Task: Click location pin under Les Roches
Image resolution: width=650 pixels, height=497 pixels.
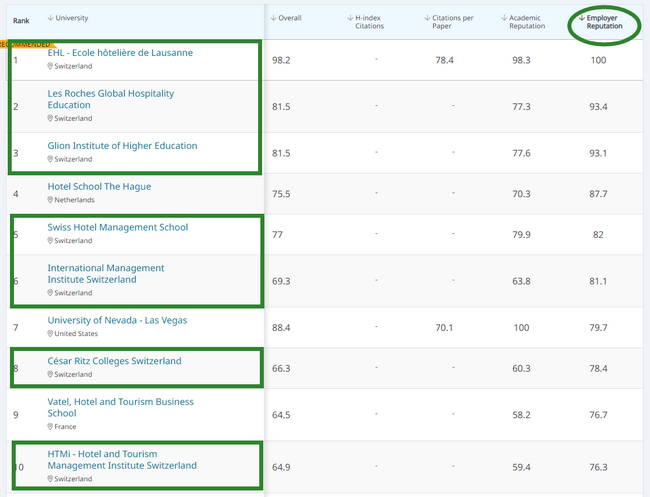Action: click(50, 118)
